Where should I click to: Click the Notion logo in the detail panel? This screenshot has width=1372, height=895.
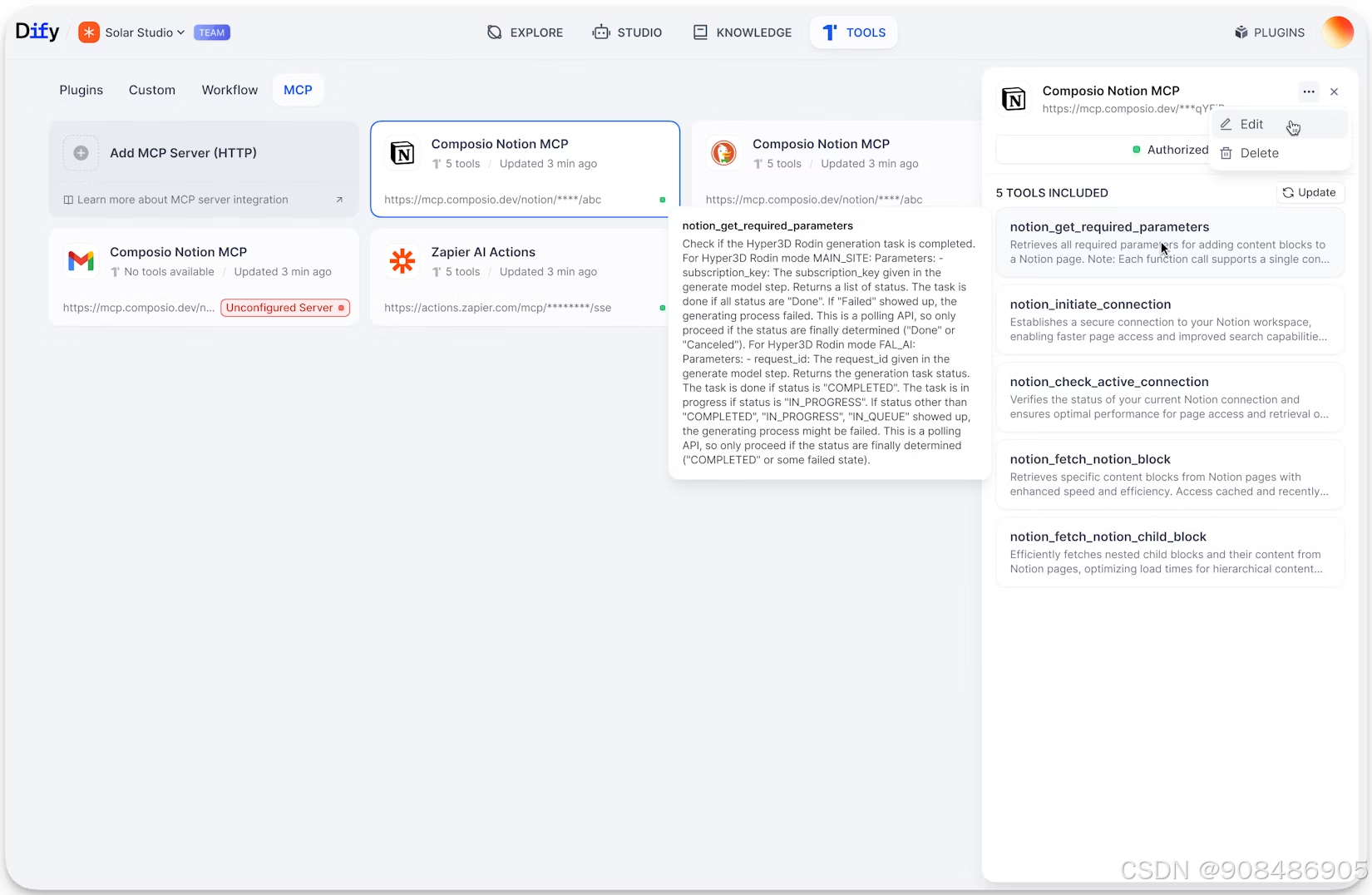pos(1014,99)
